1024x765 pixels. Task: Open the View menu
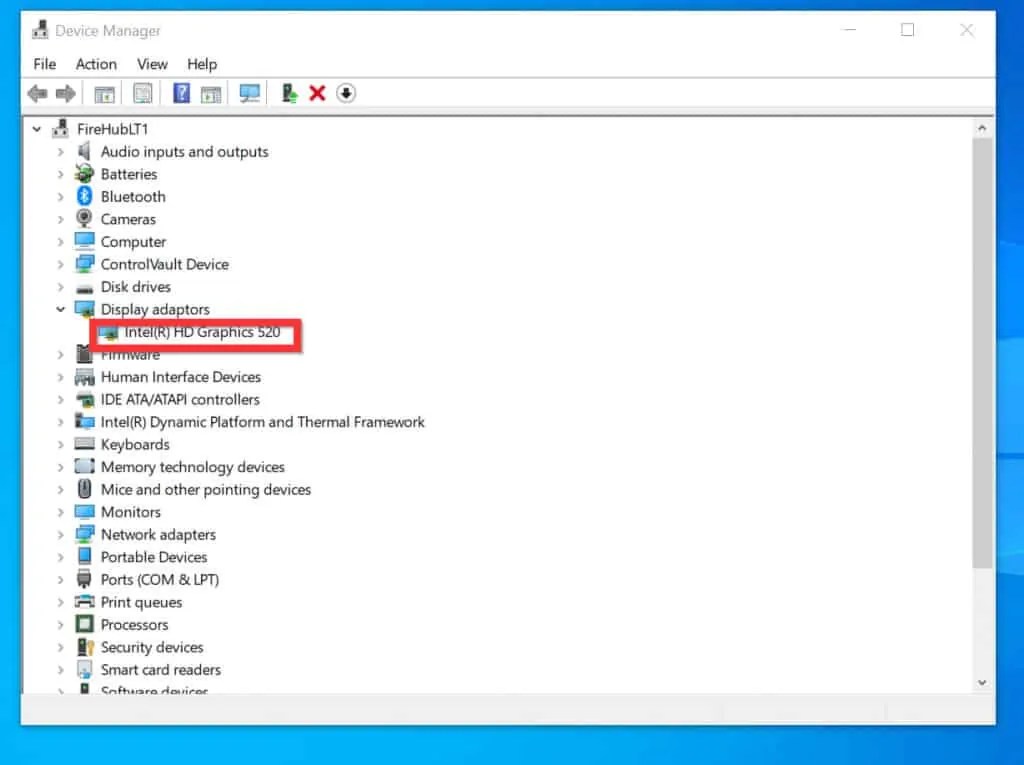(x=152, y=64)
